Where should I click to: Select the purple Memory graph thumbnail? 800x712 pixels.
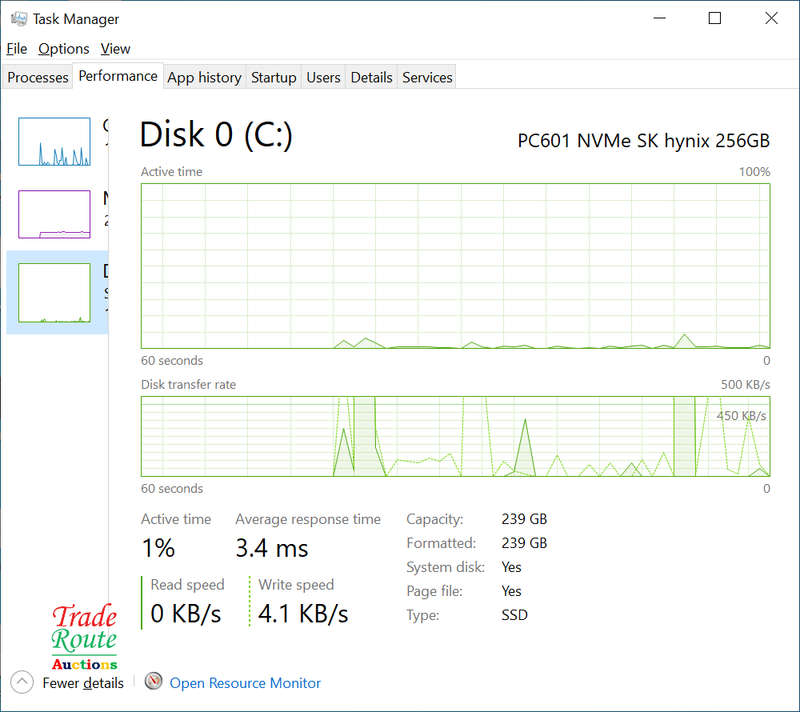tap(54, 213)
